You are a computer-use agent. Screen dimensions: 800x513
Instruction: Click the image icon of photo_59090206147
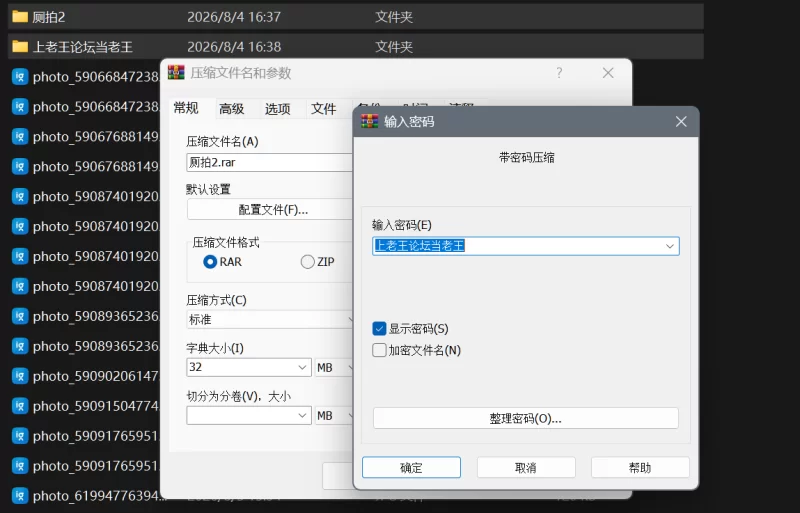click(20, 376)
